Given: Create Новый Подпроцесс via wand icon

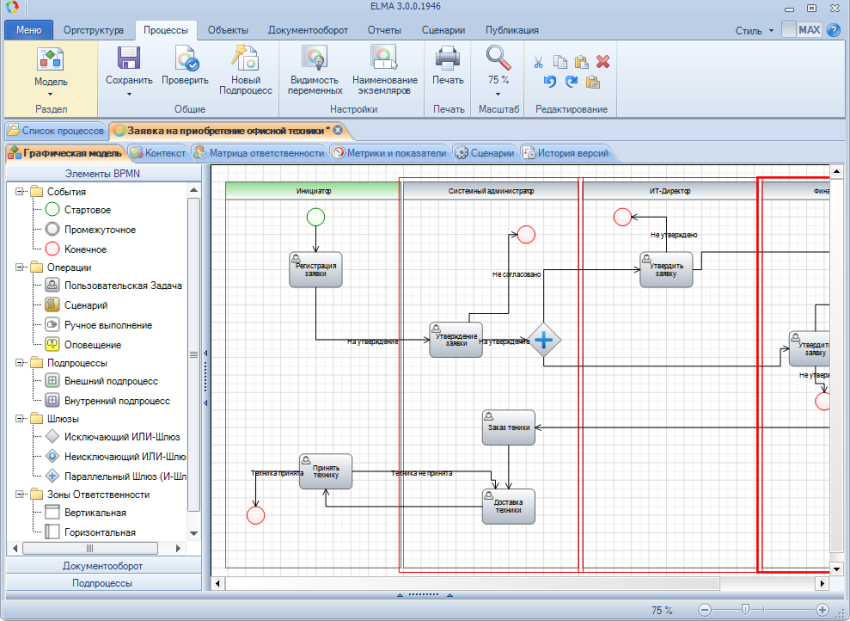Looking at the screenshot, I should (x=245, y=58).
